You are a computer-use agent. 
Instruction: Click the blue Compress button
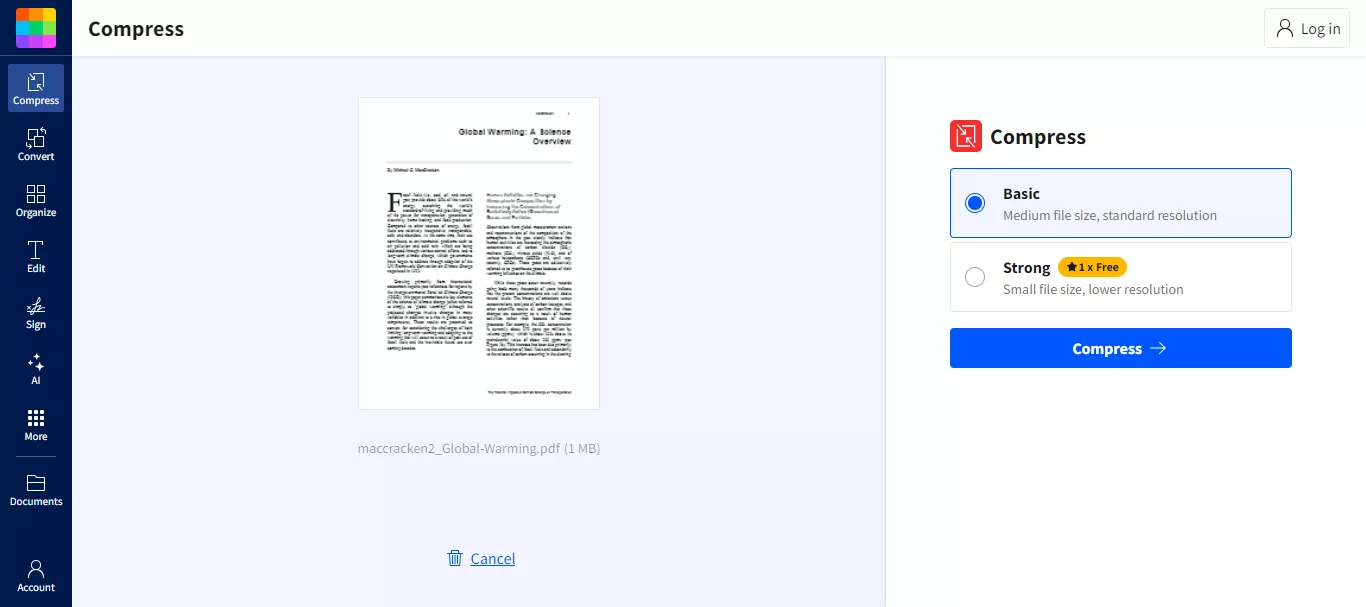pos(1120,348)
